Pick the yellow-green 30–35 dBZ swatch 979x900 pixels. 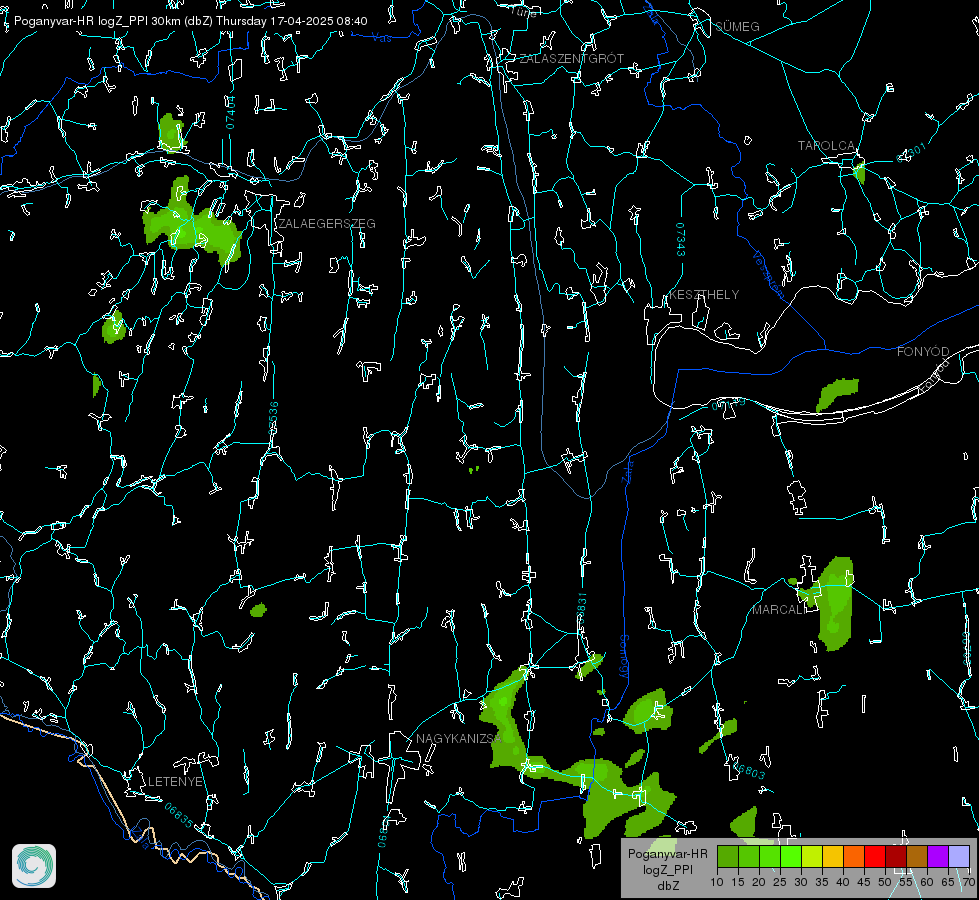(812, 856)
